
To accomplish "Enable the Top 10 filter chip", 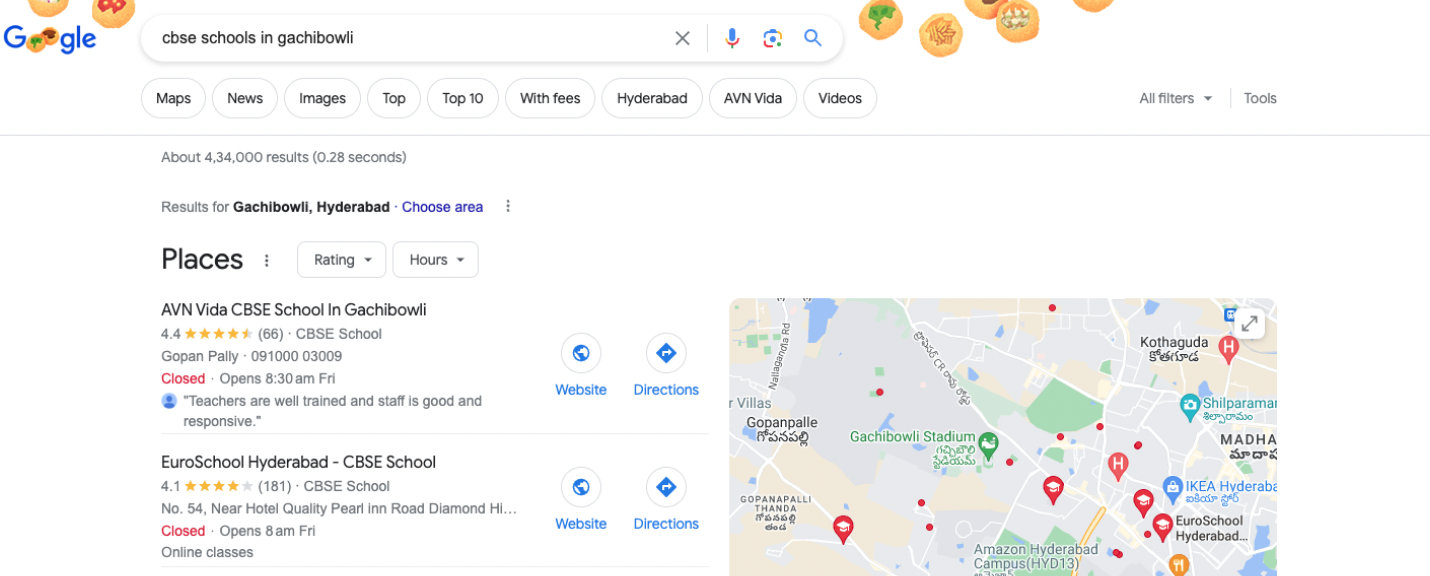I will coord(462,98).
